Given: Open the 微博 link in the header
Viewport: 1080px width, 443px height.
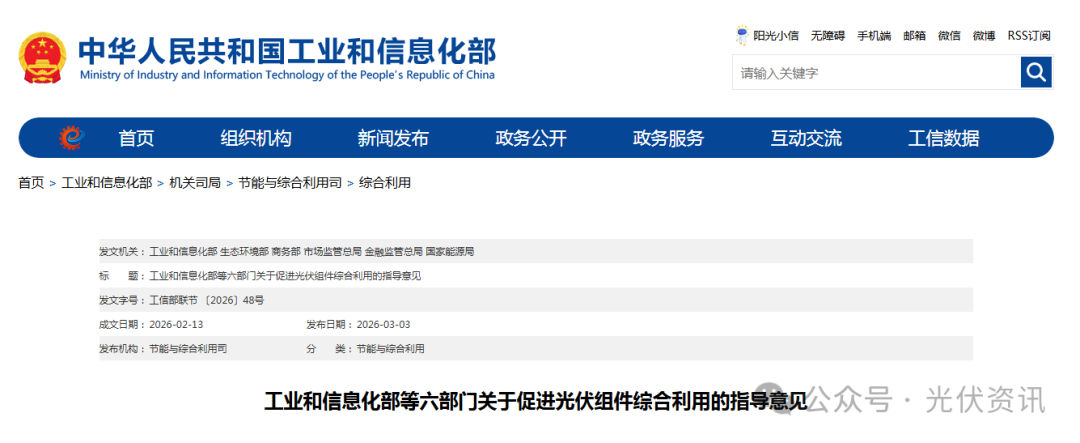Looking at the screenshot, I should (x=984, y=36).
